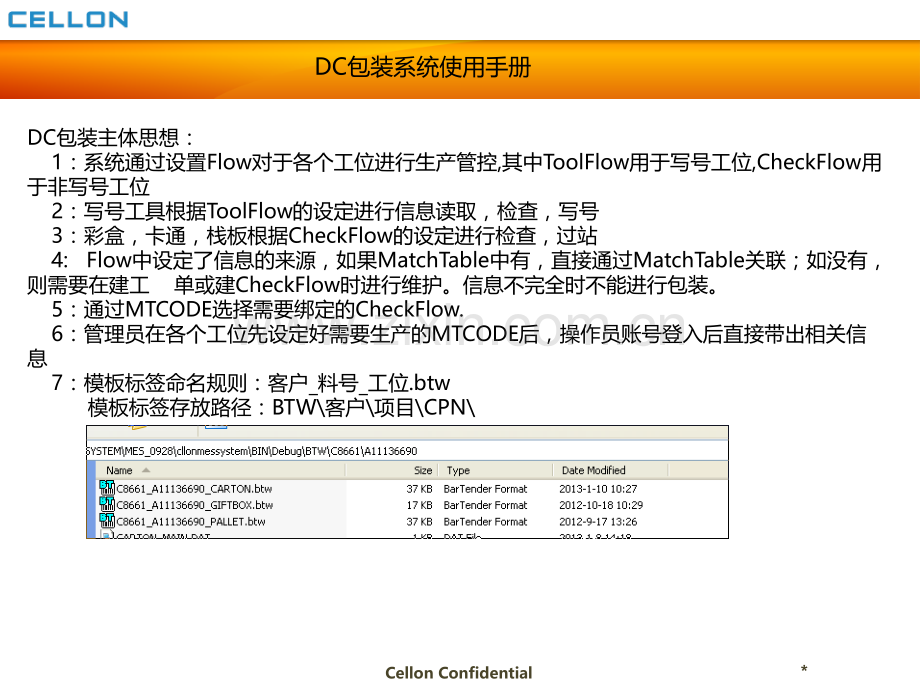Click the GIFTBOX.btw BarTender file icon
Screen dimensions: 920x690
[107, 505]
